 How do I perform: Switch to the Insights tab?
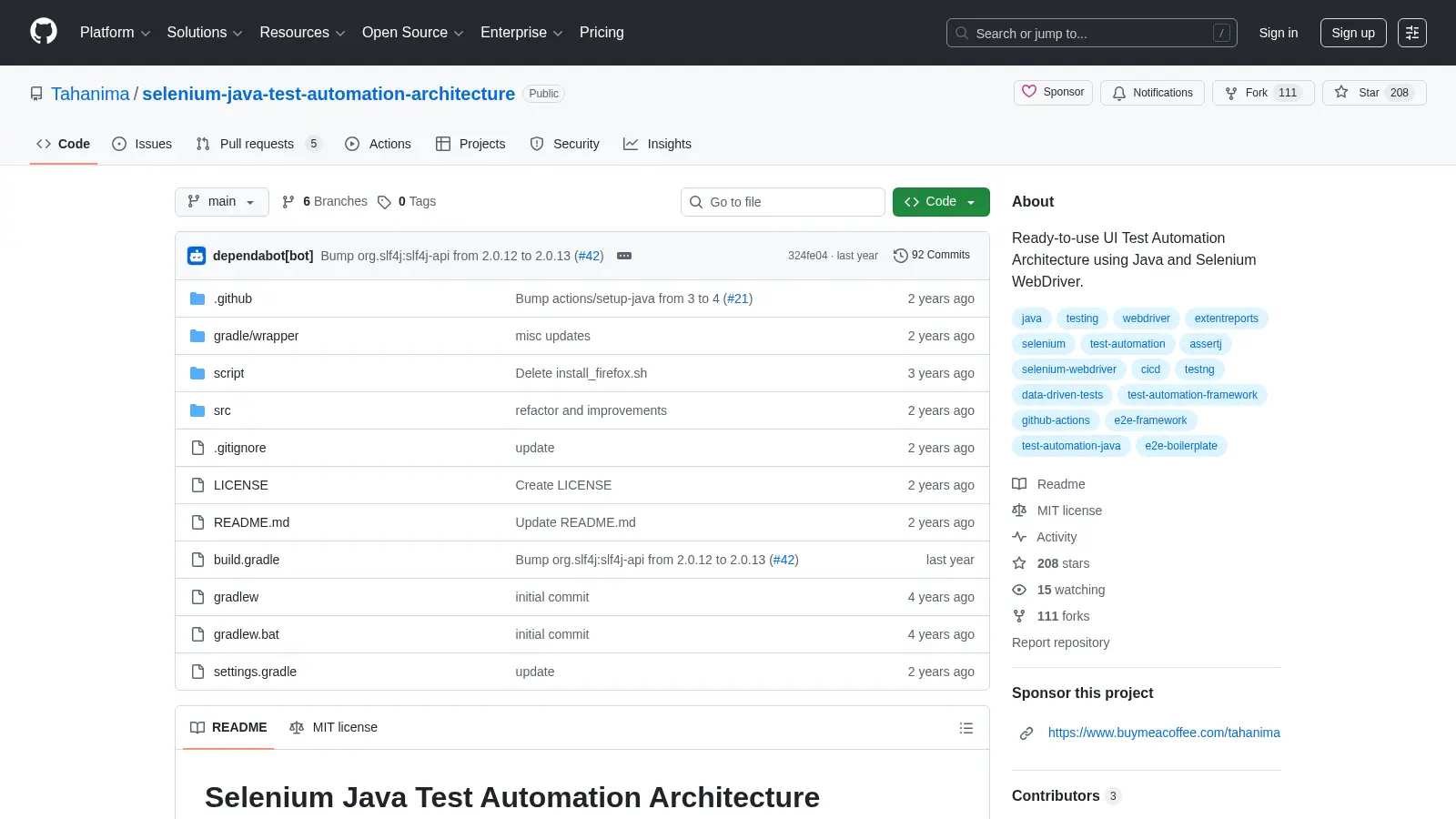[657, 144]
